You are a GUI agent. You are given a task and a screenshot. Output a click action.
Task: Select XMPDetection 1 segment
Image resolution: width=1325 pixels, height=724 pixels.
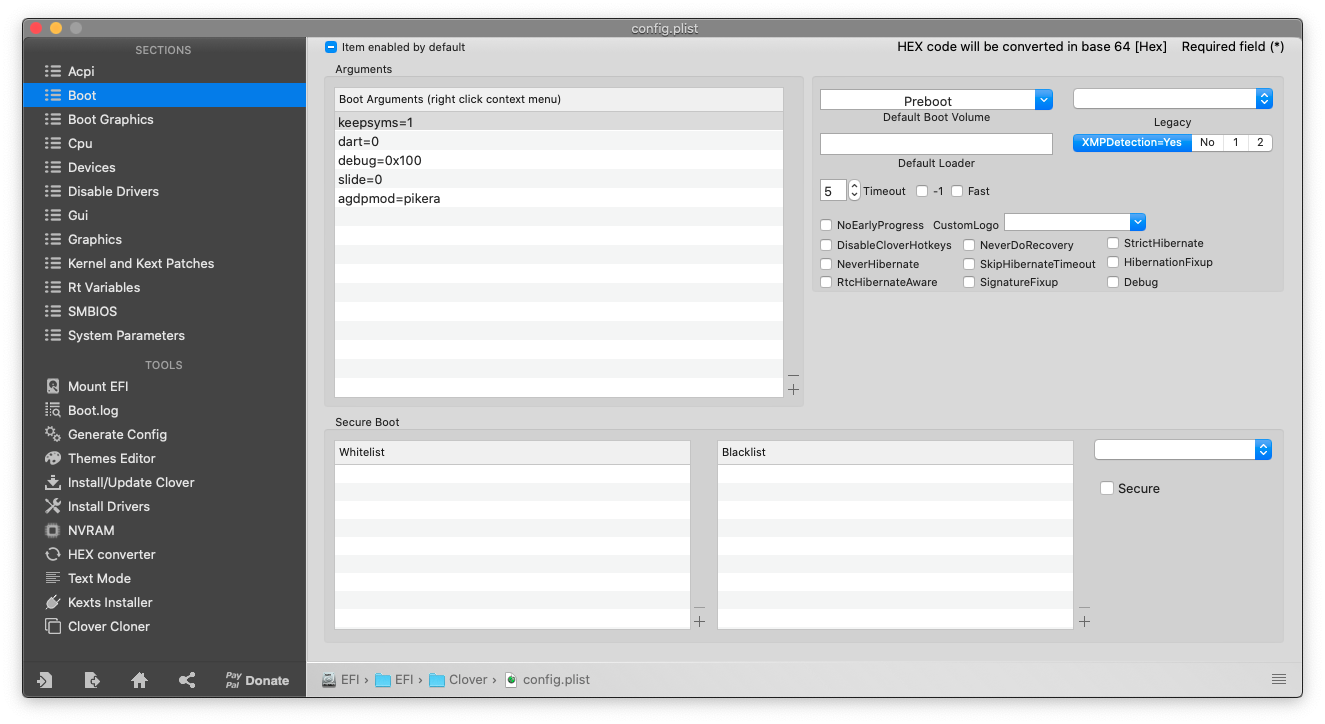coord(1235,142)
